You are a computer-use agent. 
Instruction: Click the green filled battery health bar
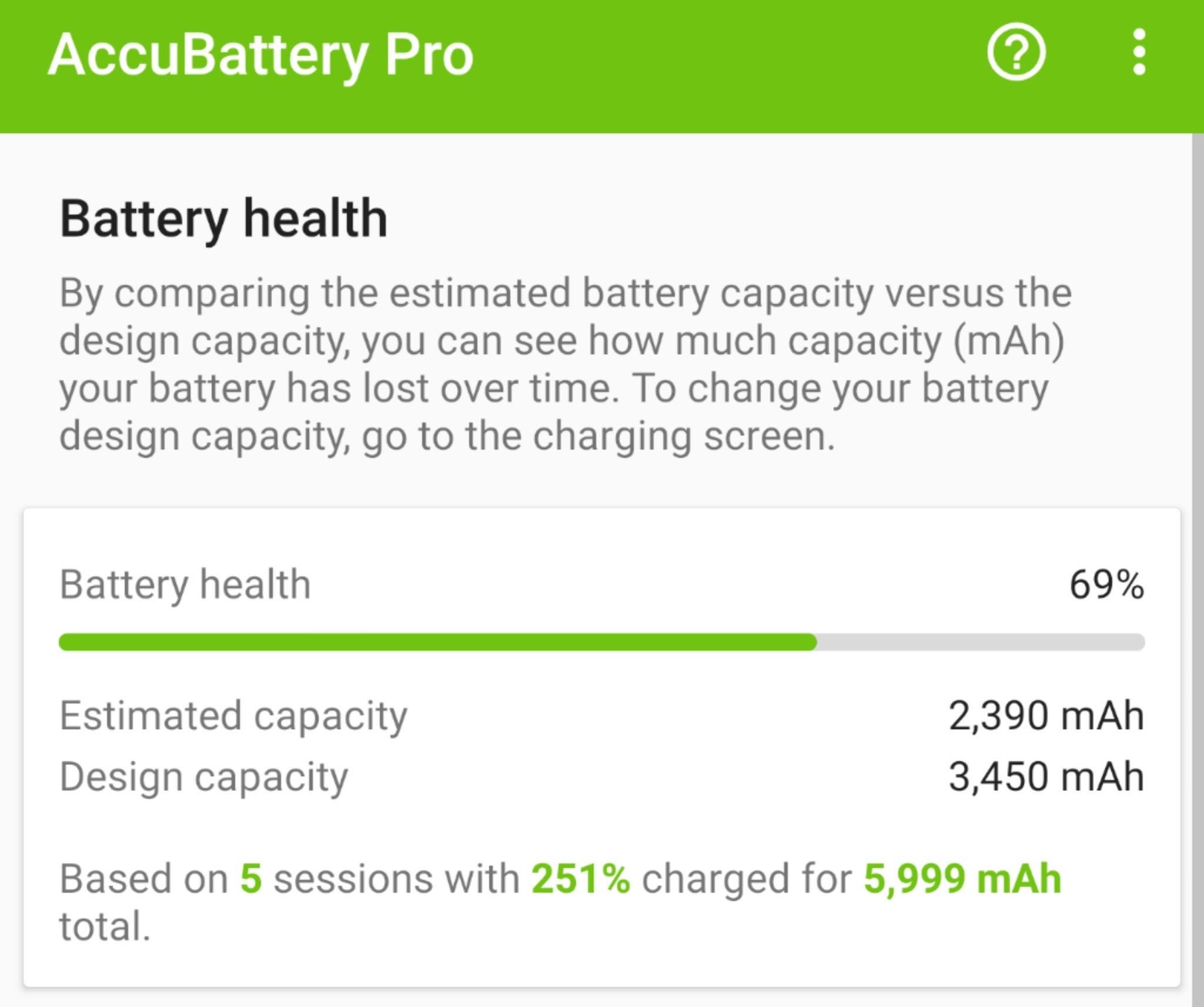pyautogui.click(x=437, y=642)
